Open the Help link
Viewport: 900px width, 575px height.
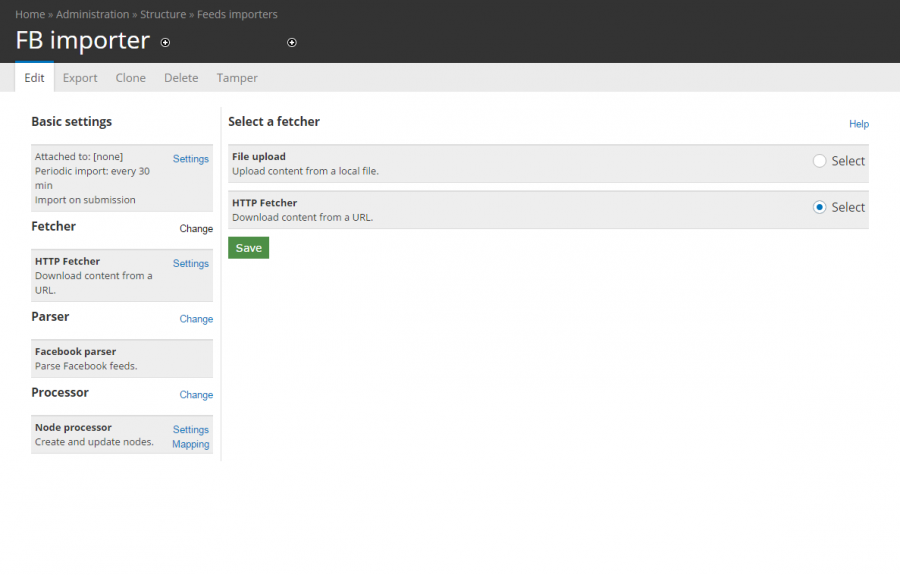(x=859, y=124)
